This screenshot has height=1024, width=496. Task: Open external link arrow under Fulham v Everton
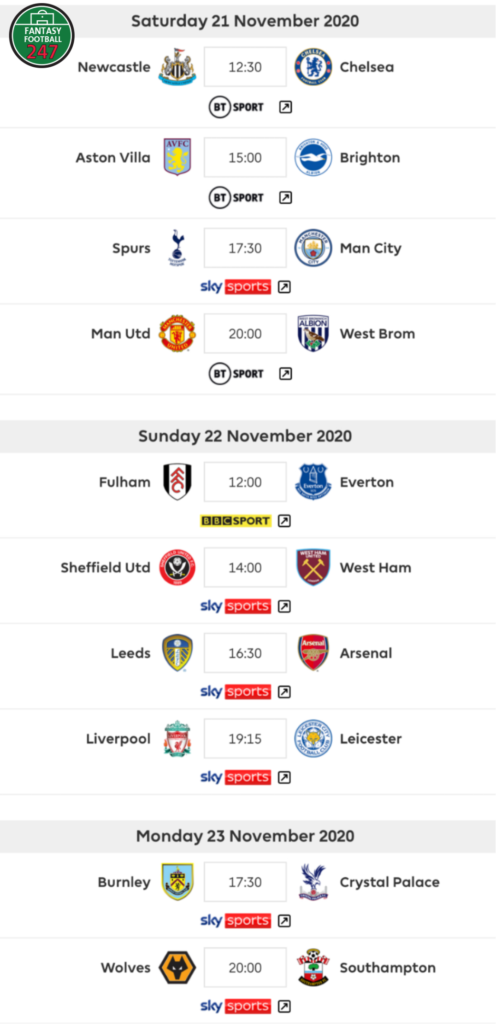(284, 521)
